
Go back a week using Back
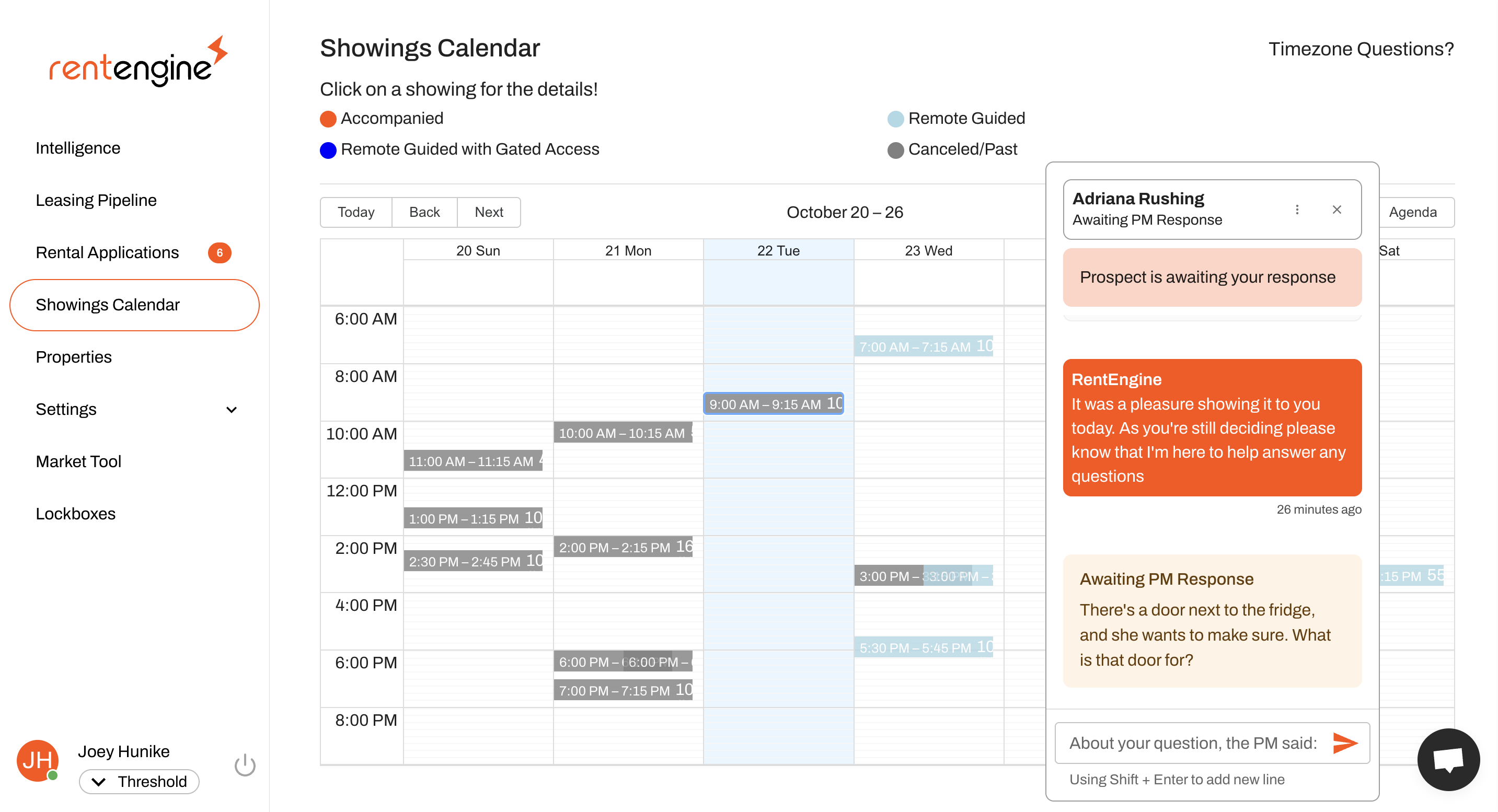tap(424, 212)
